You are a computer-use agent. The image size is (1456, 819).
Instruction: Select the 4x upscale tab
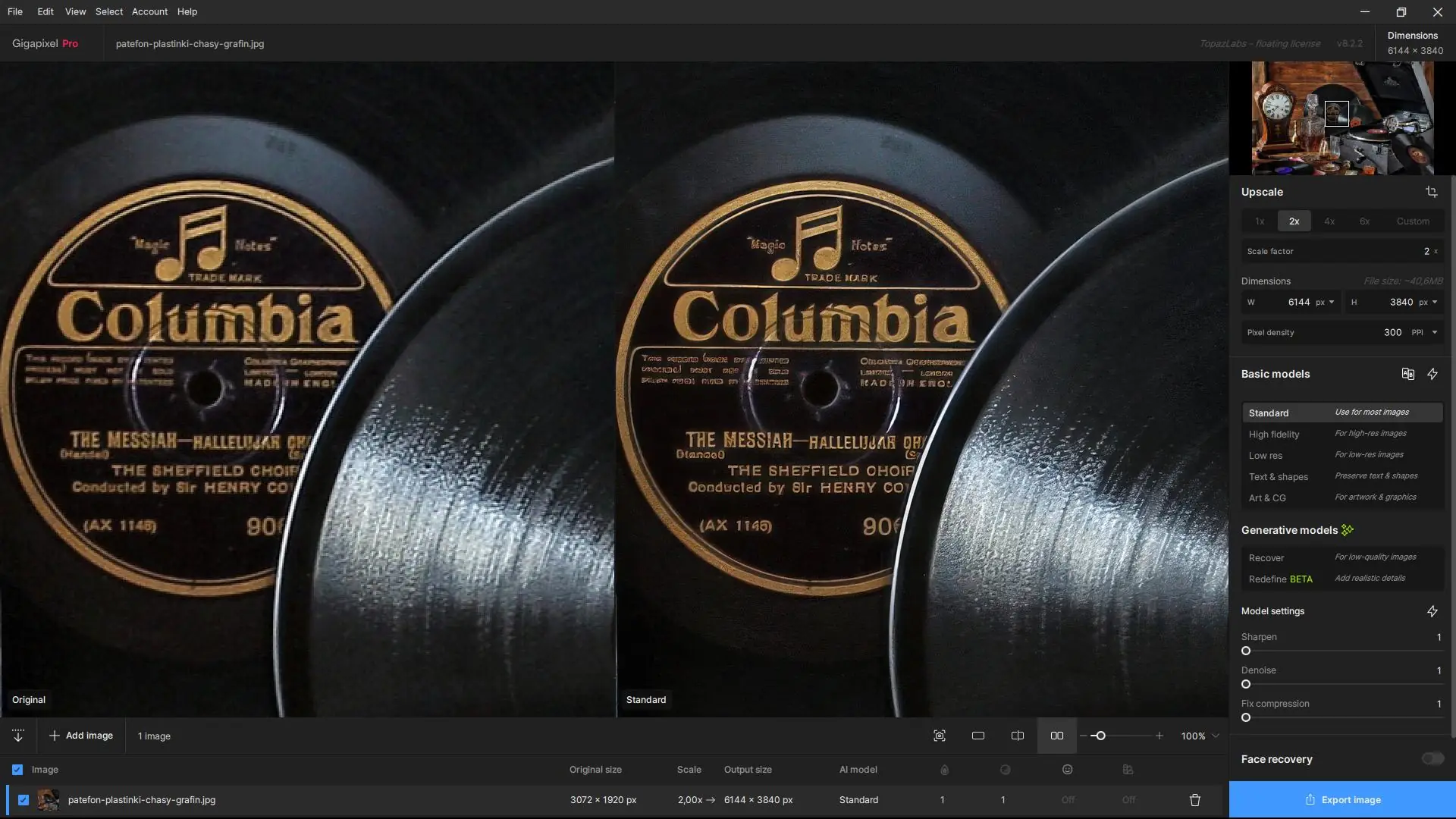coord(1329,221)
